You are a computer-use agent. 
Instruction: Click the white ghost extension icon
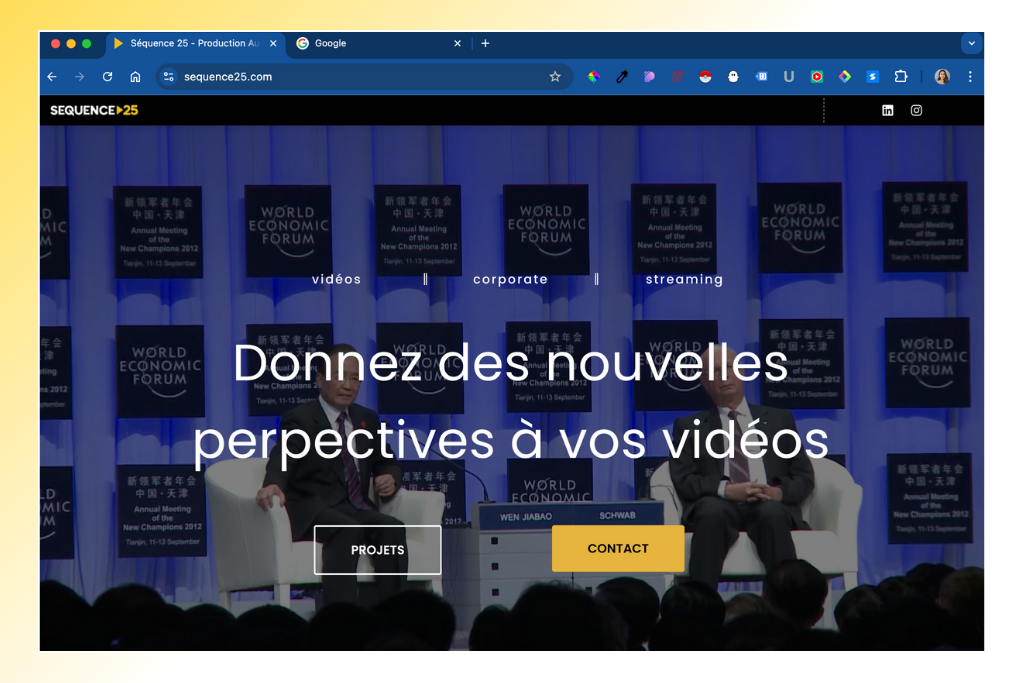coord(733,77)
